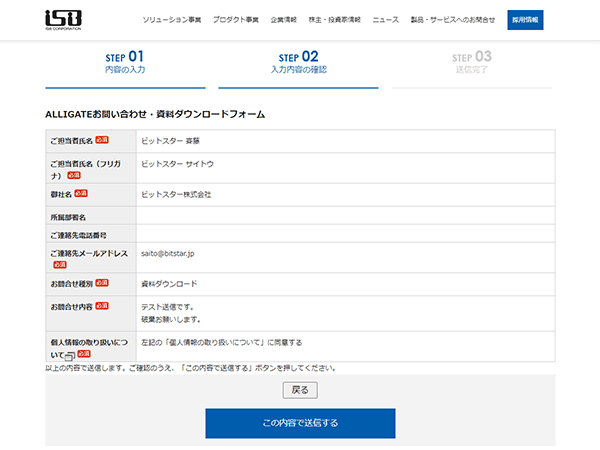The width and height of the screenshot is (600, 450).
Task: Select 株主・投資家情報 in the header
Action: pyautogui.click(x=334, y=20)
